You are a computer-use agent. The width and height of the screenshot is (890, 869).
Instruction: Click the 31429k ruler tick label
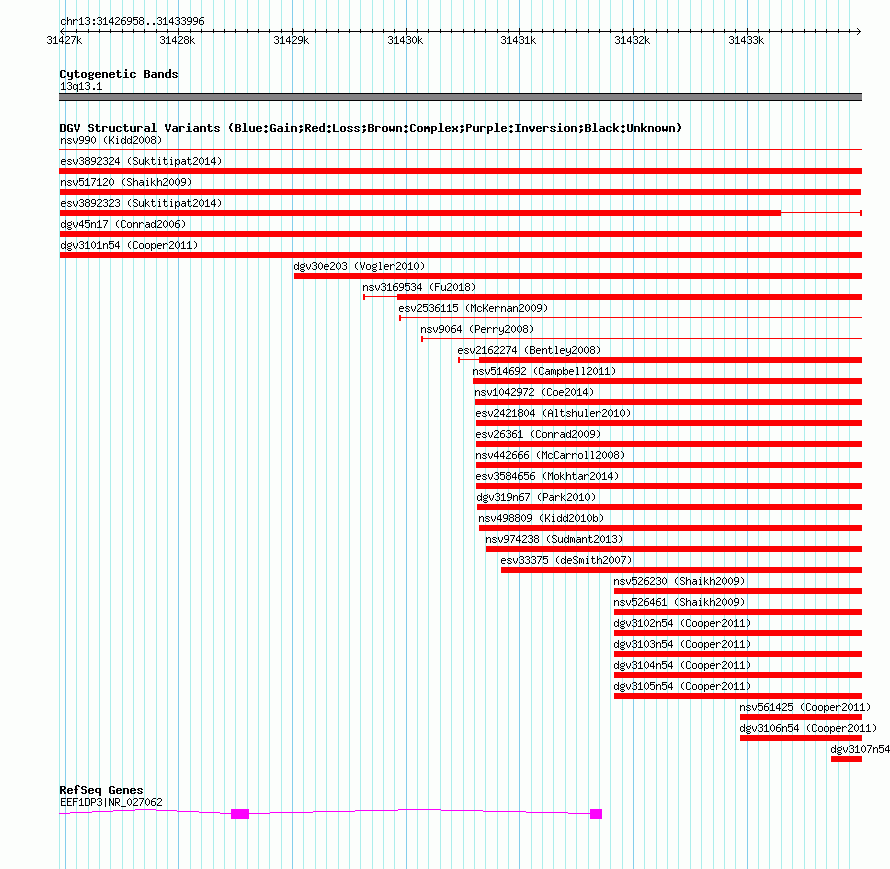click(x=291, y=40)
